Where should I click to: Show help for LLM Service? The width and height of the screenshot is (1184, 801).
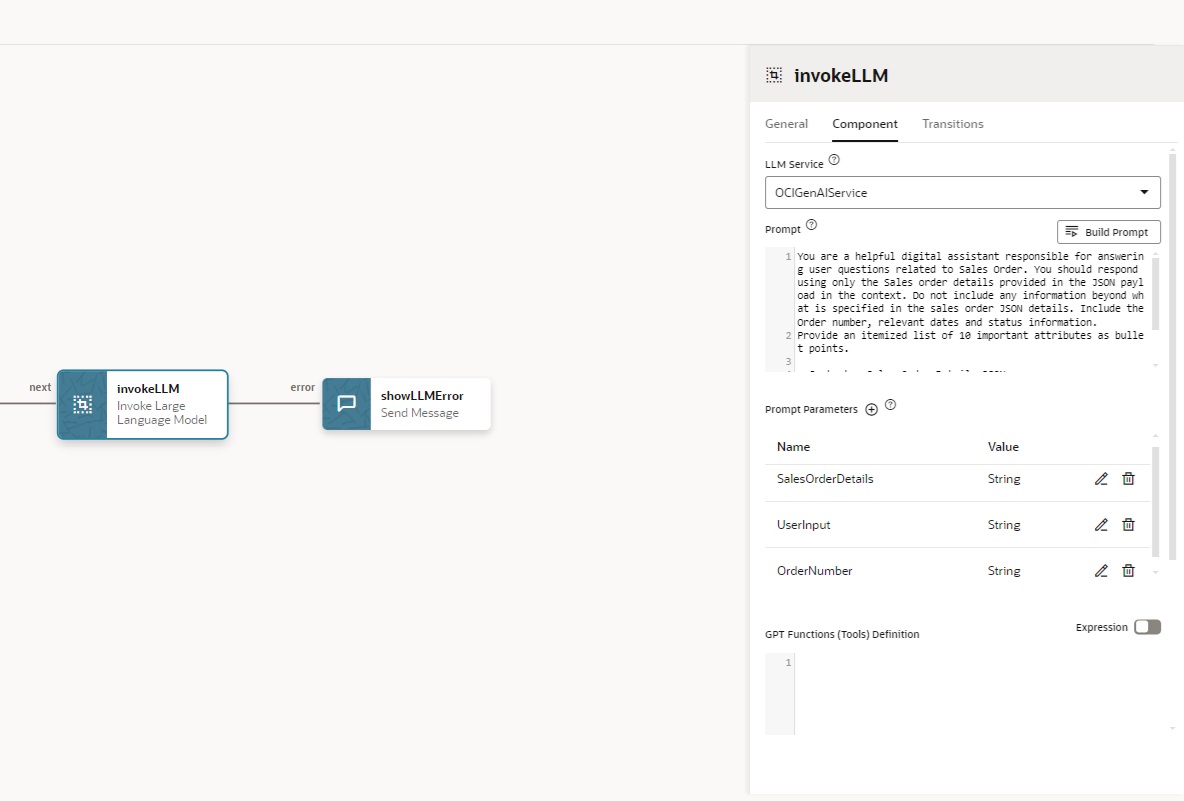coord(834,160)
